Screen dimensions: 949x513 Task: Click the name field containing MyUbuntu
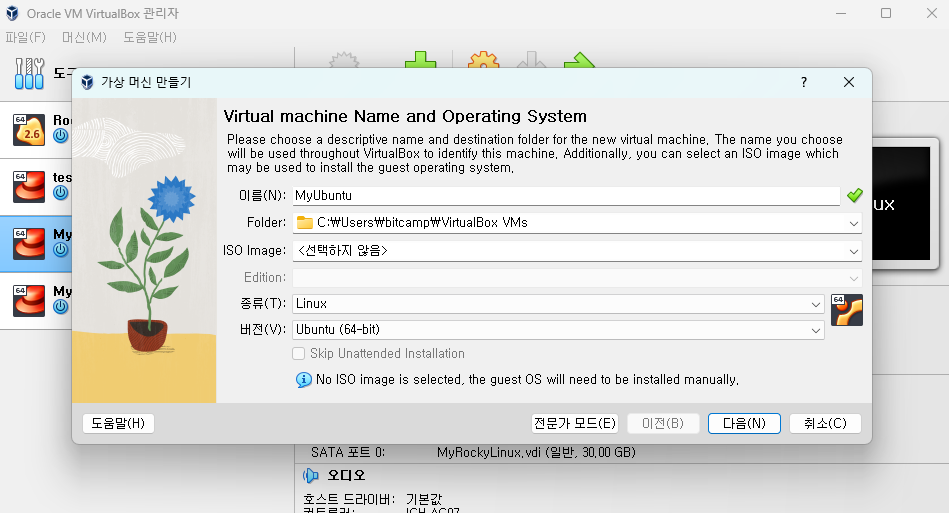(x=566, y=195)
